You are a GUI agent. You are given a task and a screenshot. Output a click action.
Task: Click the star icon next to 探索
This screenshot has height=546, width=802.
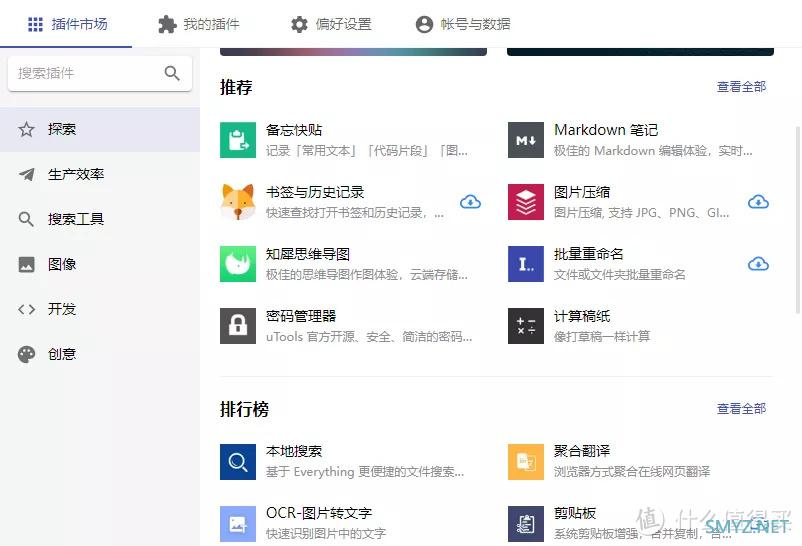pyautogui.click(x=26, y=129)
